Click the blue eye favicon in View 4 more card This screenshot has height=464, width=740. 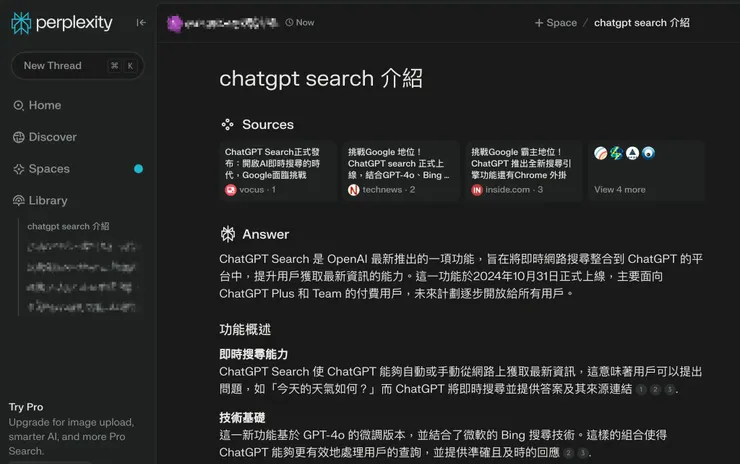[x=648, y=153]
